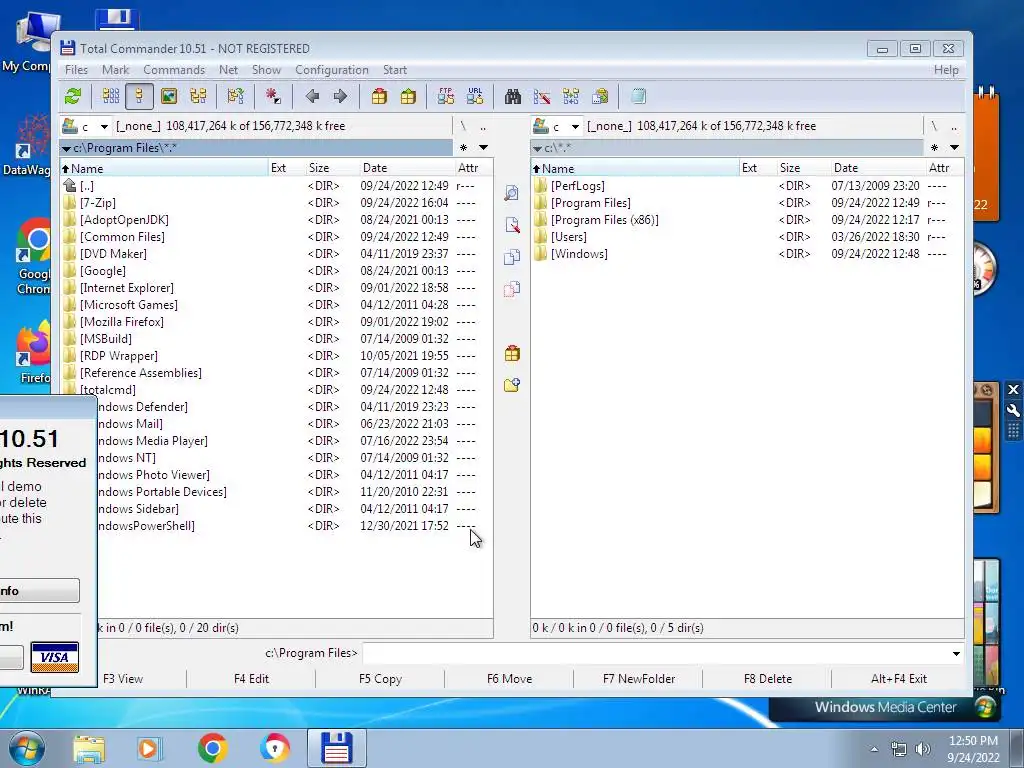Click the F7 NewFolder button
The image size is (1024, 768).
click(639, 679)
